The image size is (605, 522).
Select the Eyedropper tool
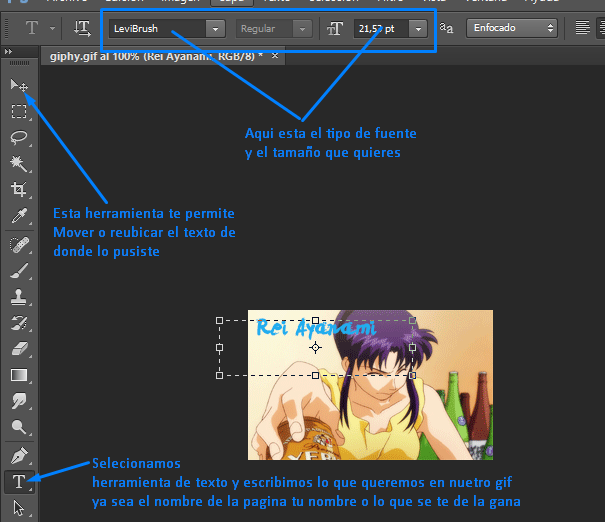click(19, 216)
